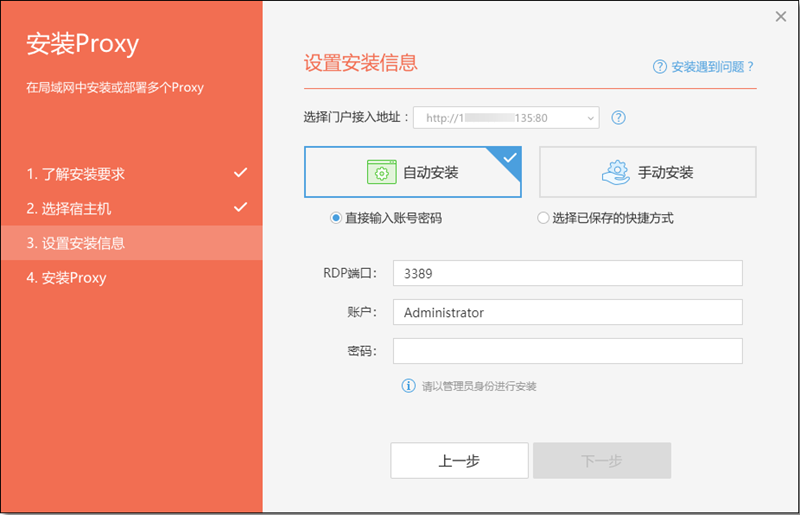
Task: Click the dropdown arrow for portal address
Action: [589, 118]
